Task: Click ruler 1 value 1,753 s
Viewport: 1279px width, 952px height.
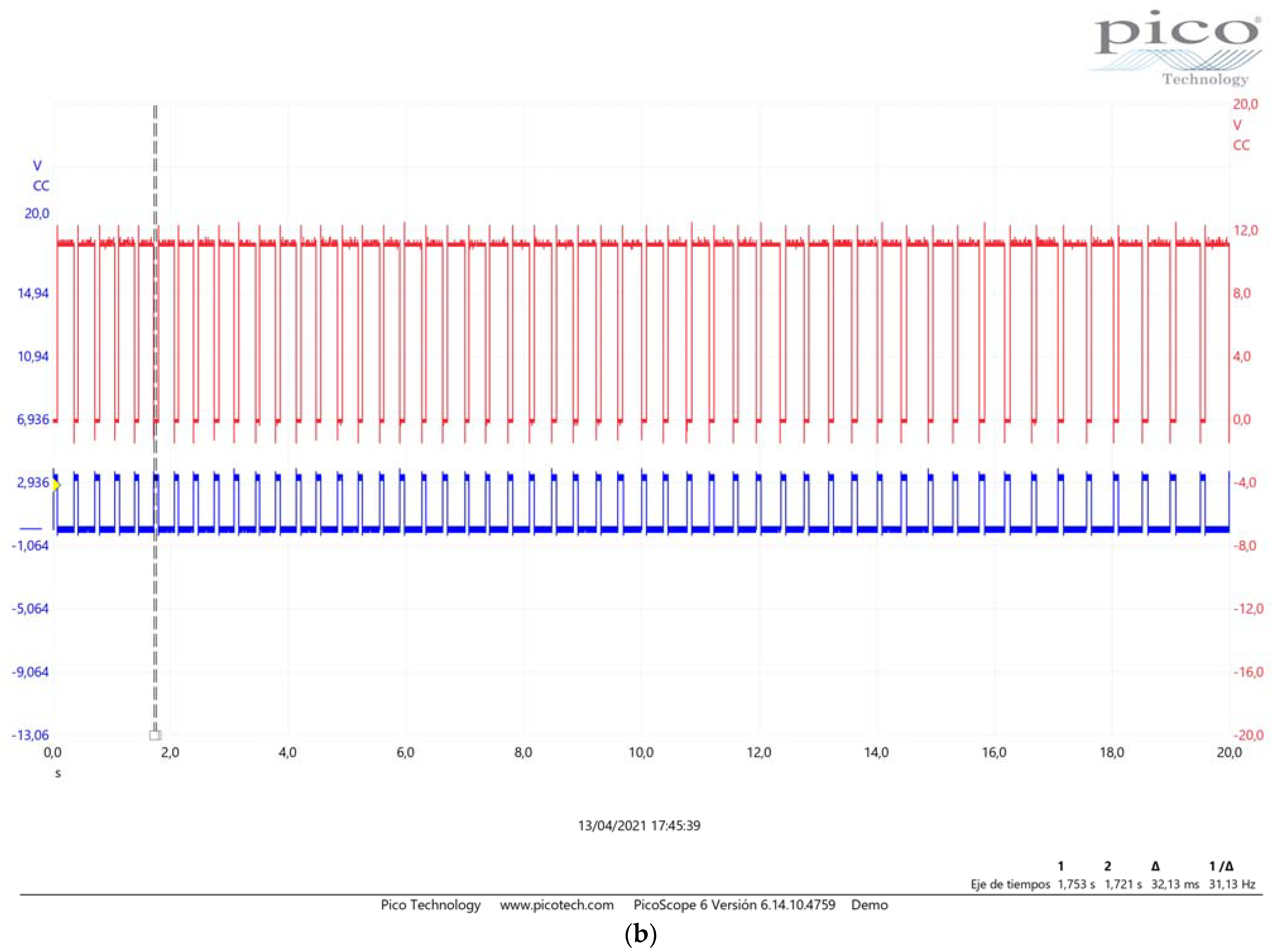Action: pyautogui.click(x=1076, y=884)
